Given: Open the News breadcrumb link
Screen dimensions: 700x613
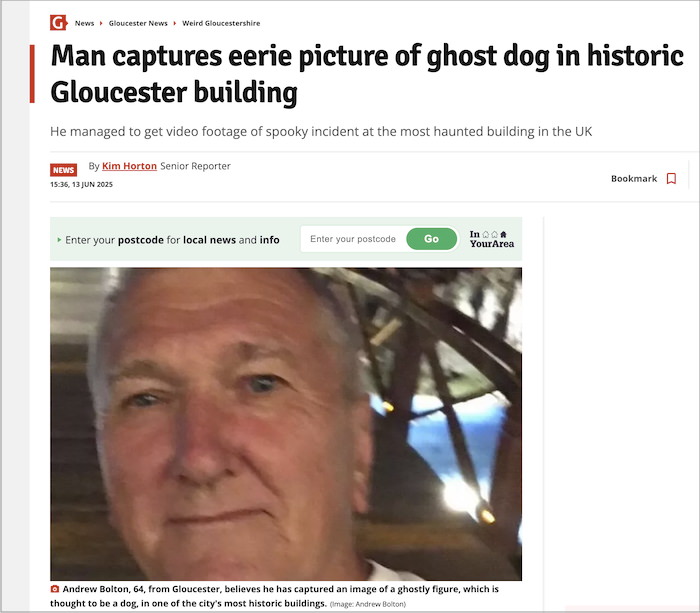Looking at the screenshot, I should [x=84, y=23].
